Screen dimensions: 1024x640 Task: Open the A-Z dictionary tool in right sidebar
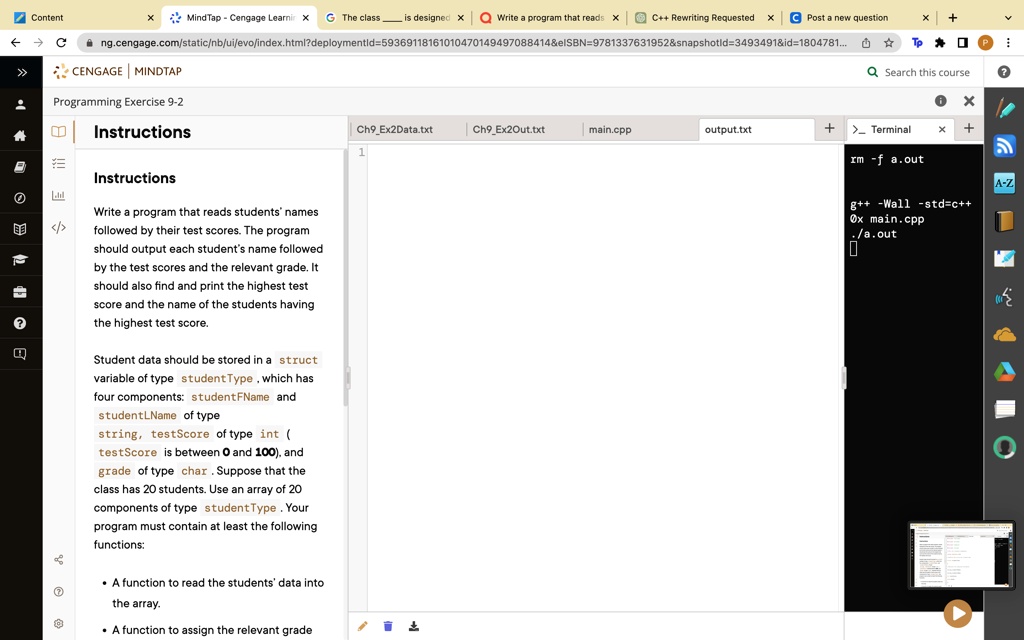pos(1005,182)
